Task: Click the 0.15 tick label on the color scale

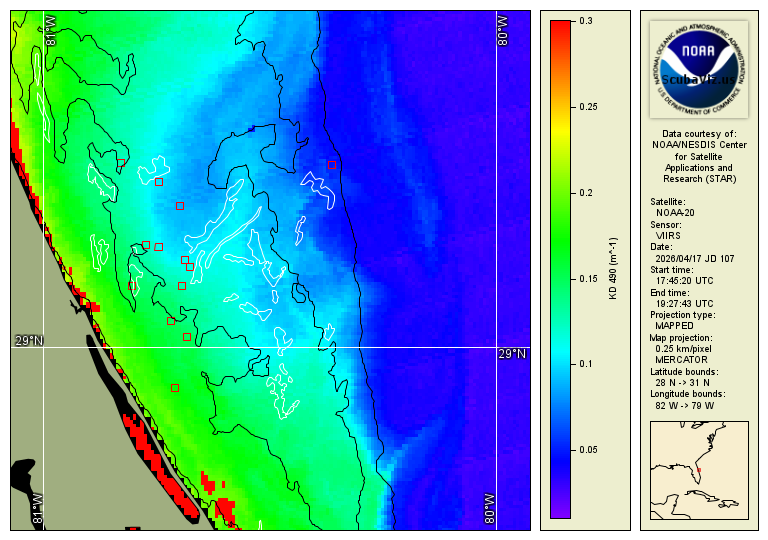Action: [589, 279]
